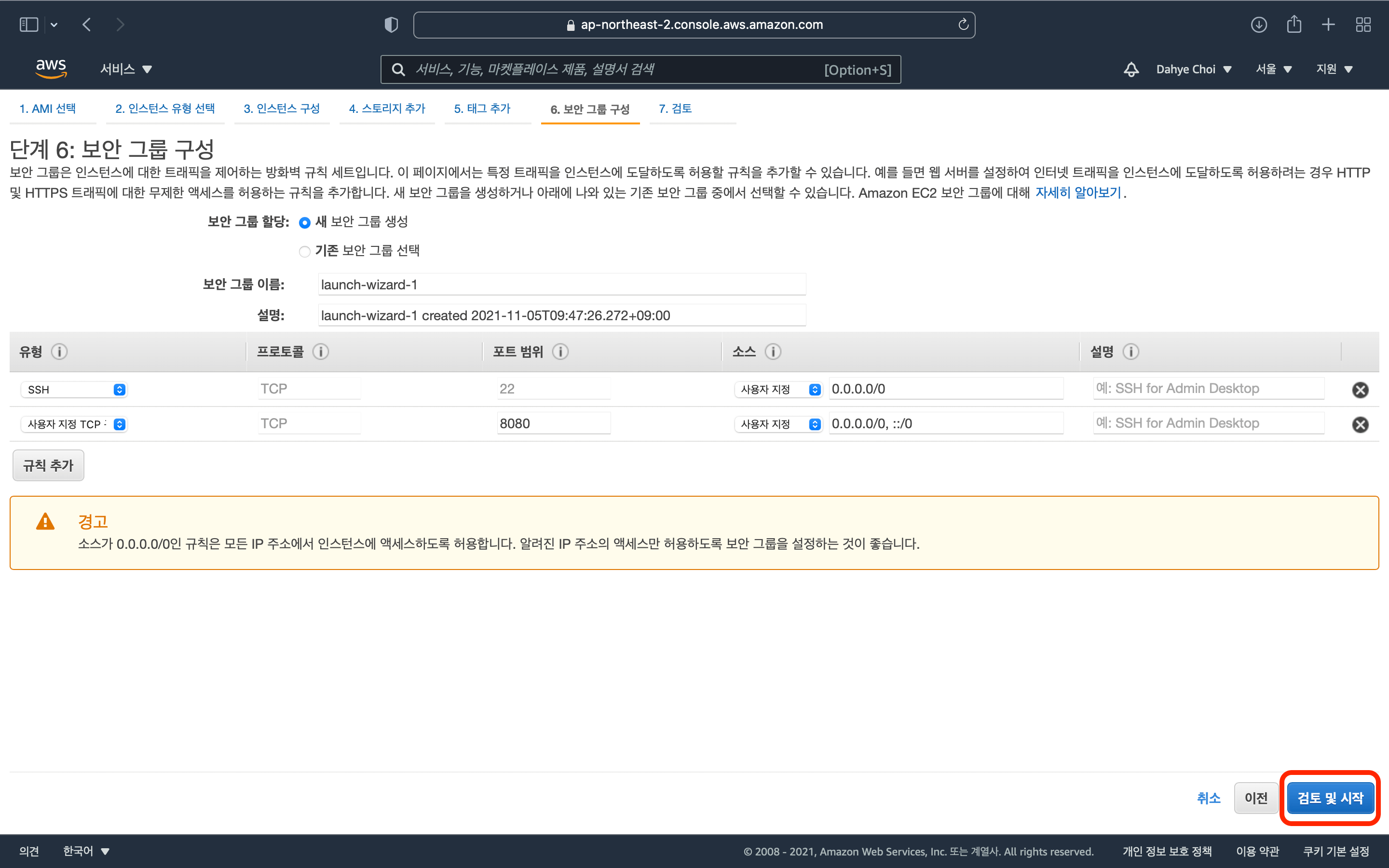Click the SSH row description field
The image size is (1389, 868).
[1209, 389]
